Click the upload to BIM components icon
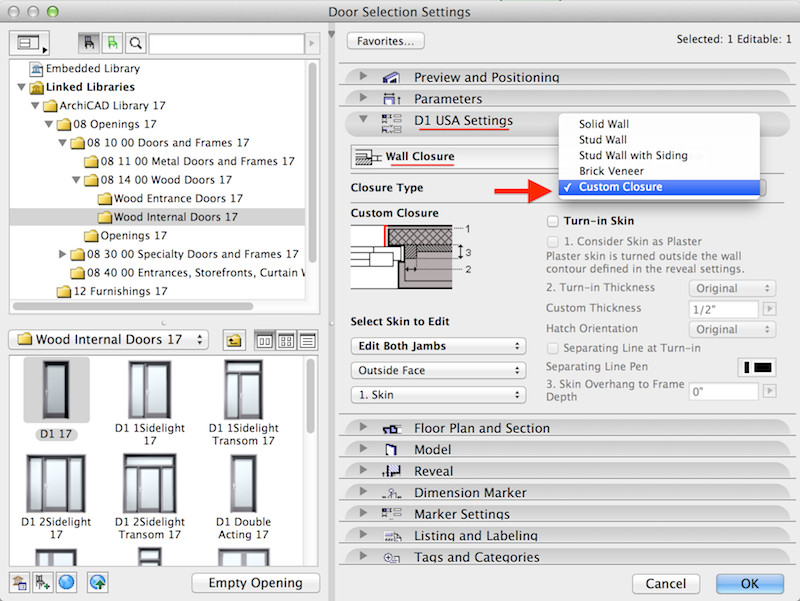800x601 pixels. tap(97, 582)
